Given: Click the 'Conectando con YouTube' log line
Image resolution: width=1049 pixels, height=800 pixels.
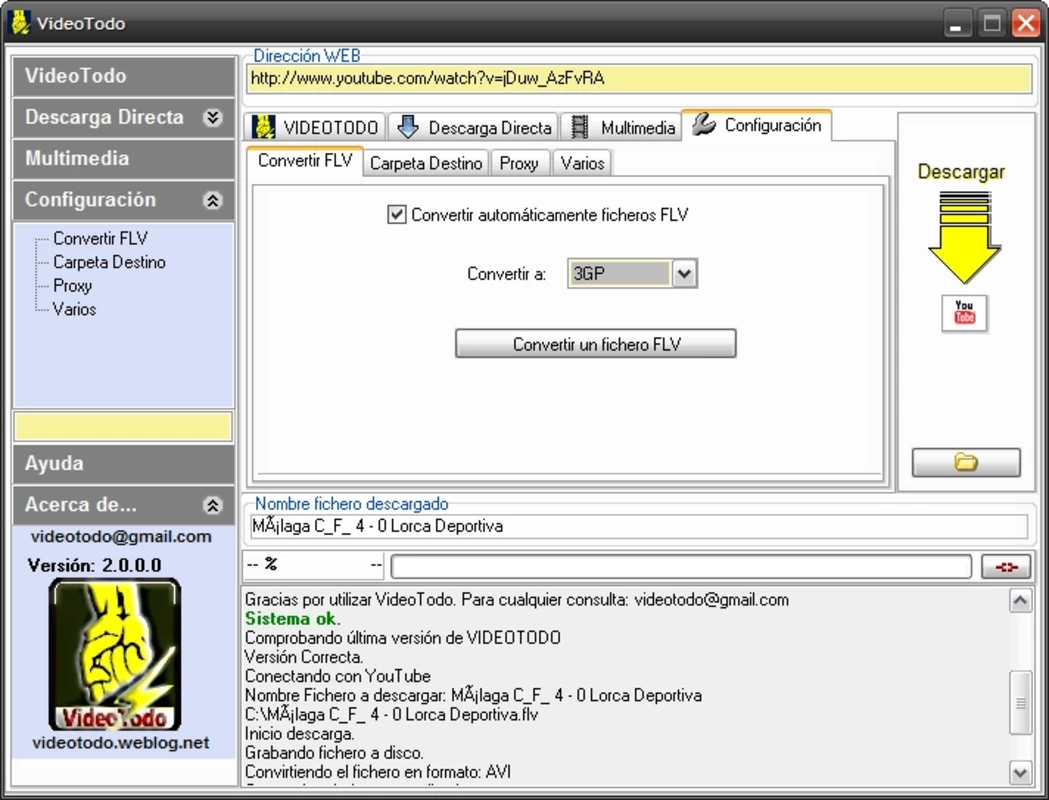Looking at the screenshot, I should coord(338,676).
